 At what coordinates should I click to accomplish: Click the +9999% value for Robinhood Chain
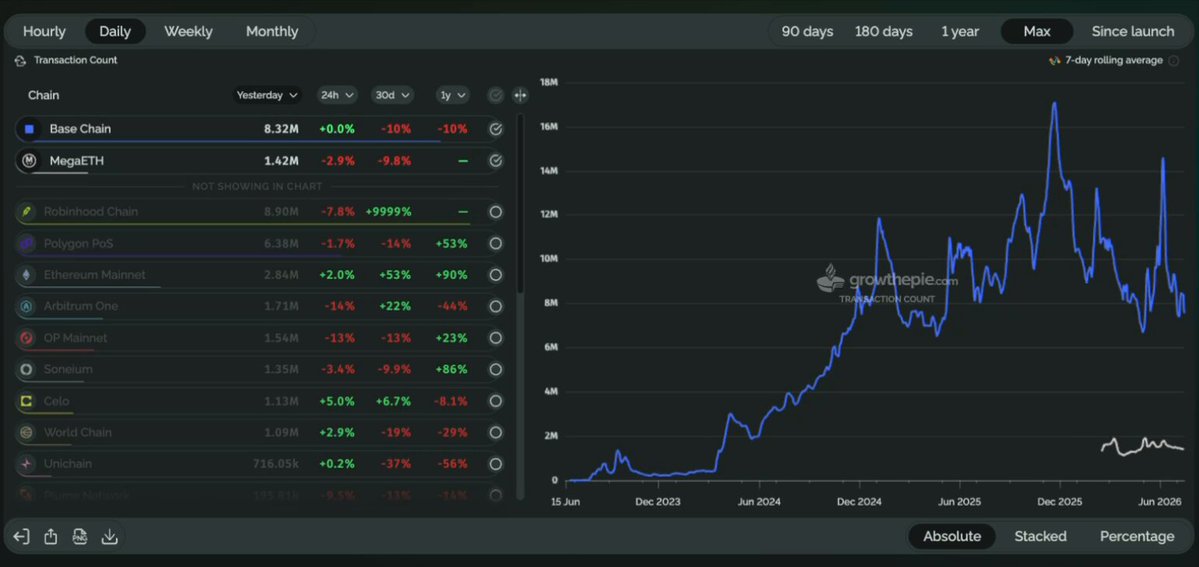coord(388,211)
